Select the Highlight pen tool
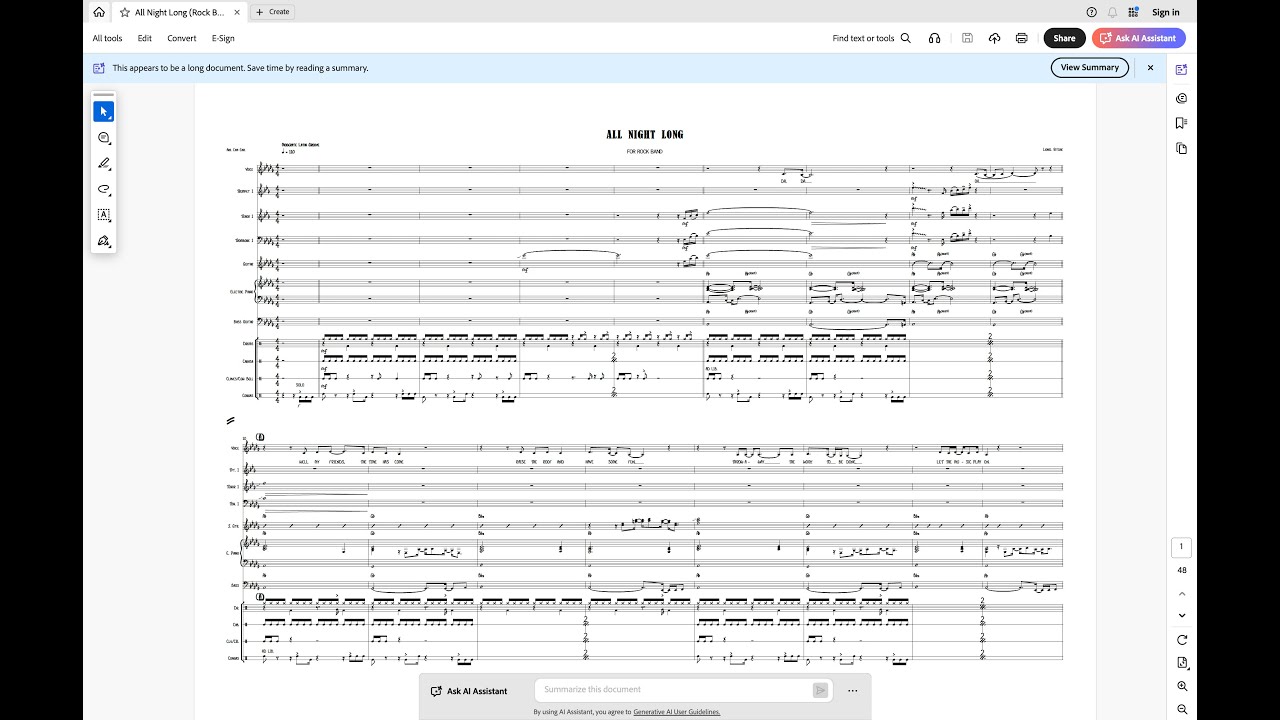 pos(103,163)
